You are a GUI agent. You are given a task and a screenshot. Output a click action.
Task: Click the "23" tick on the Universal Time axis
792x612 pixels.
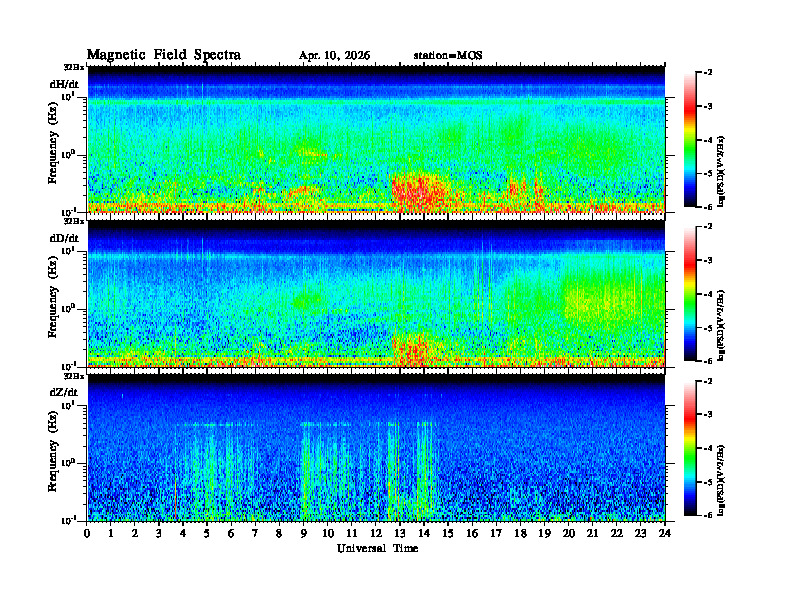pyautogui.click(x=640, y=534)
